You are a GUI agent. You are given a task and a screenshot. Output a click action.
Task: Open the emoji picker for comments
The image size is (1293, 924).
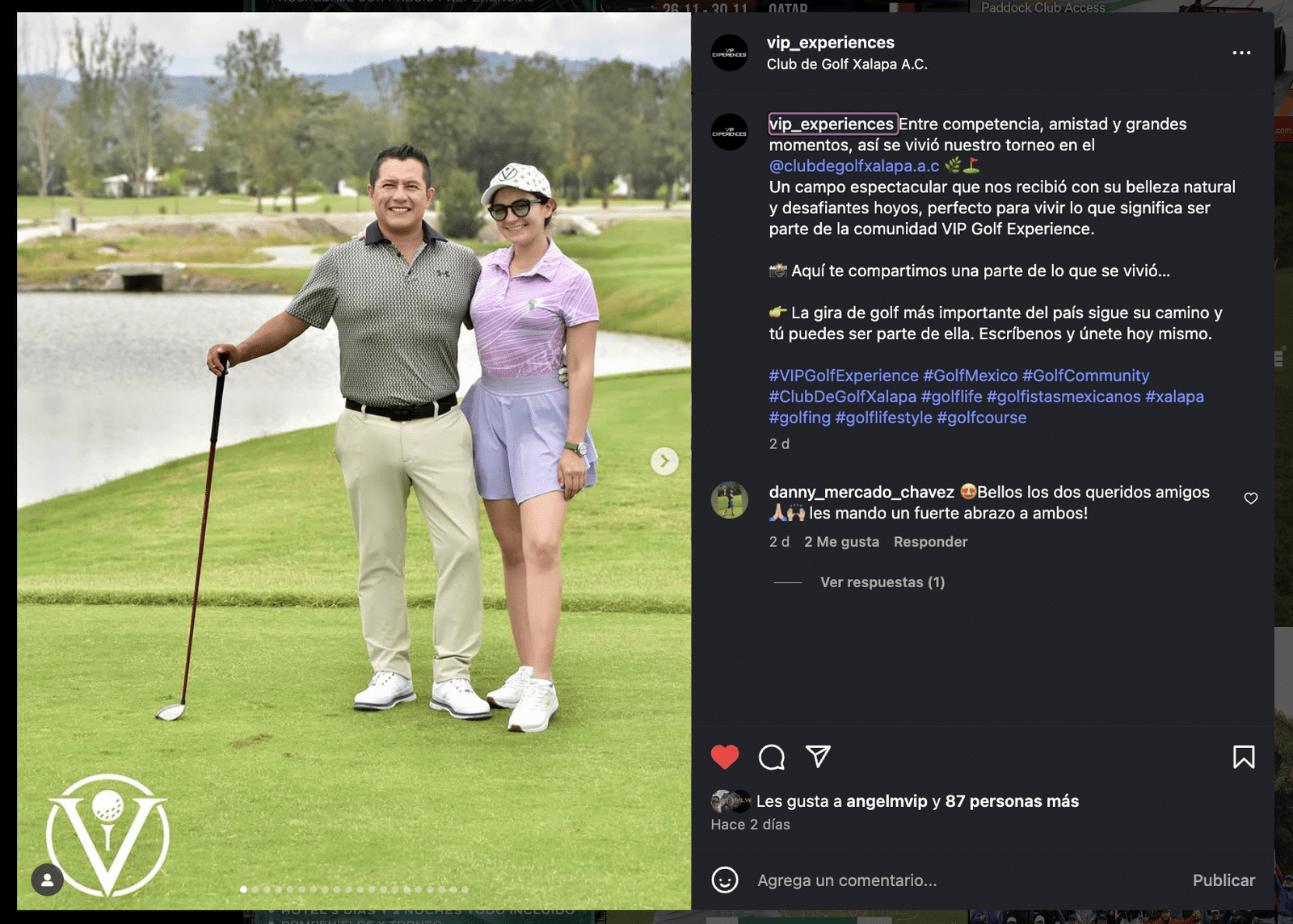tap(725, 880)
